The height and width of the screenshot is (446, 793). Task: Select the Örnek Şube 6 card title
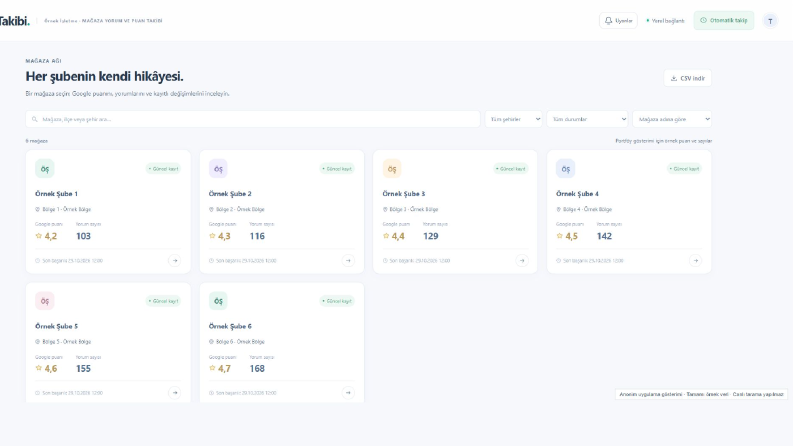point(230,326)
